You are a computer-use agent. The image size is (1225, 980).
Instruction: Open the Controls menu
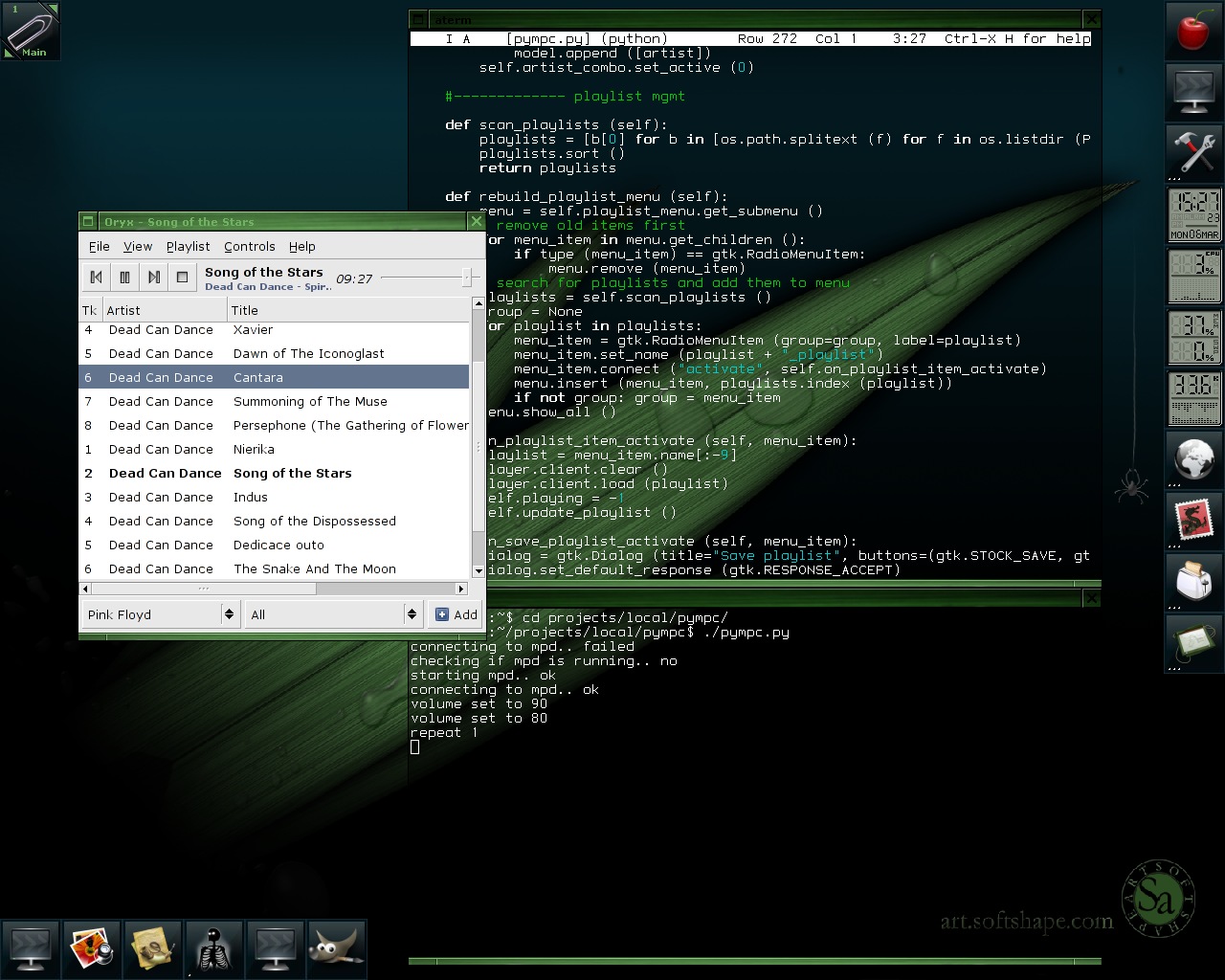[x=249, y=246]
